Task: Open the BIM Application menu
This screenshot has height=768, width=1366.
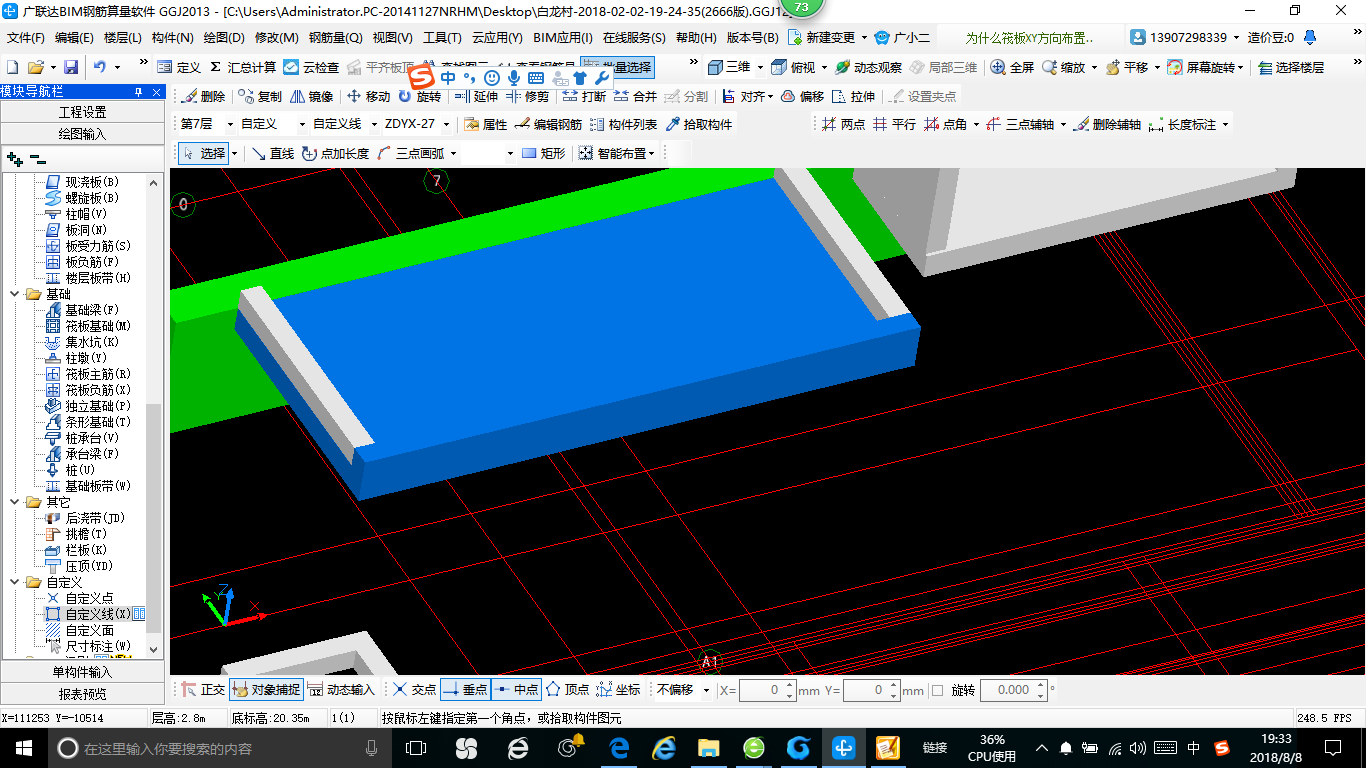Action: (x=563, y=38)
